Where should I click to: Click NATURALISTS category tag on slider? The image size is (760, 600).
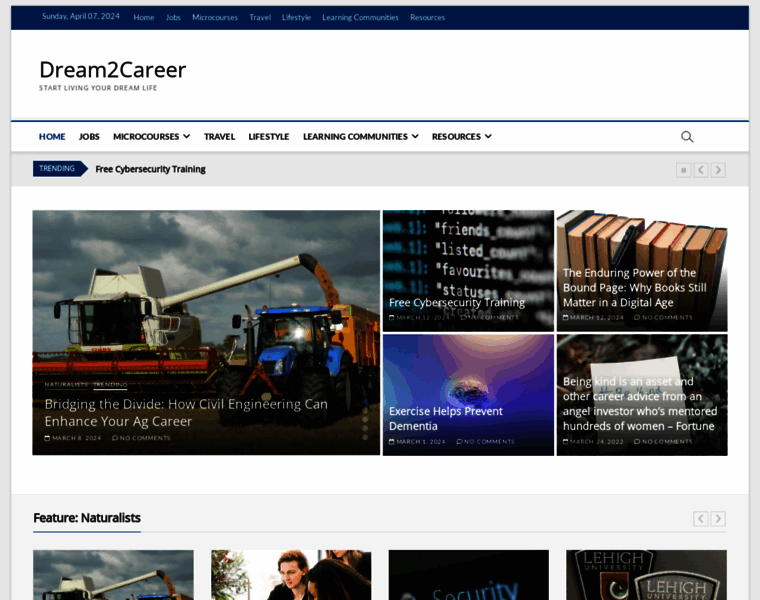66,384
